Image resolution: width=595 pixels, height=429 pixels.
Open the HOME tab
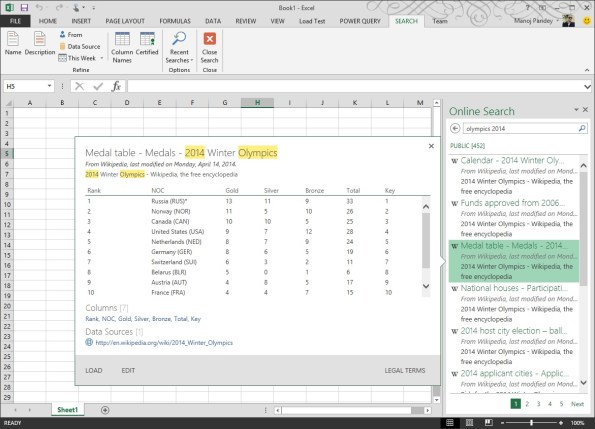(48, 21)
